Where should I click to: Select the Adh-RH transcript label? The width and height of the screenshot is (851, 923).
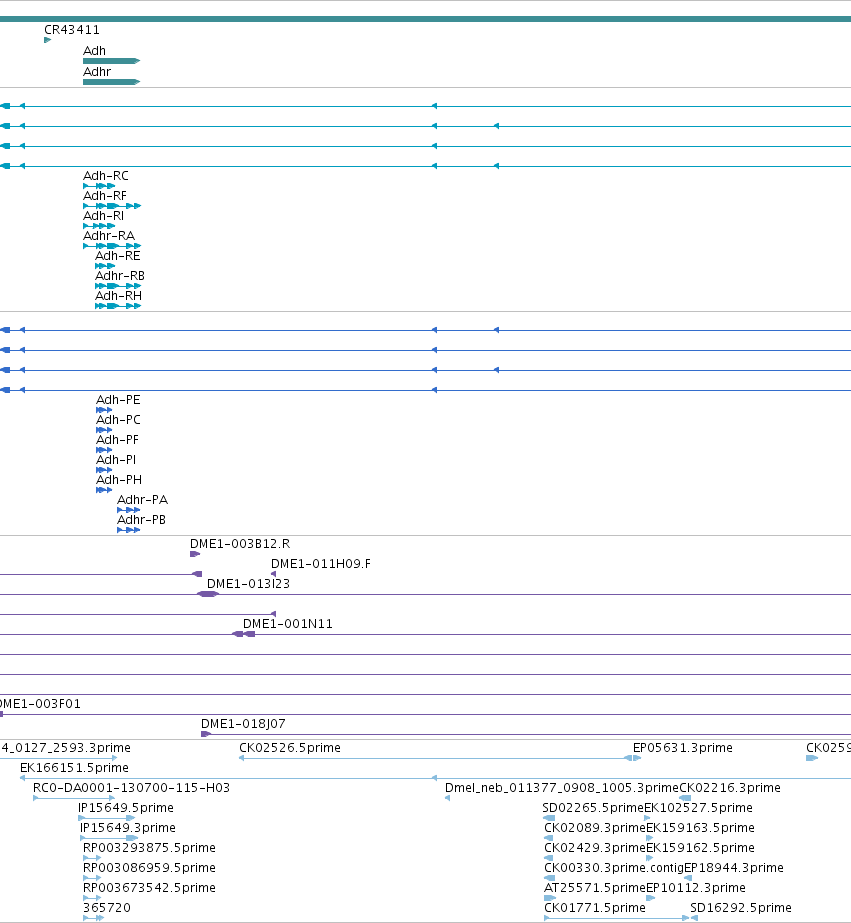[118, 296]
